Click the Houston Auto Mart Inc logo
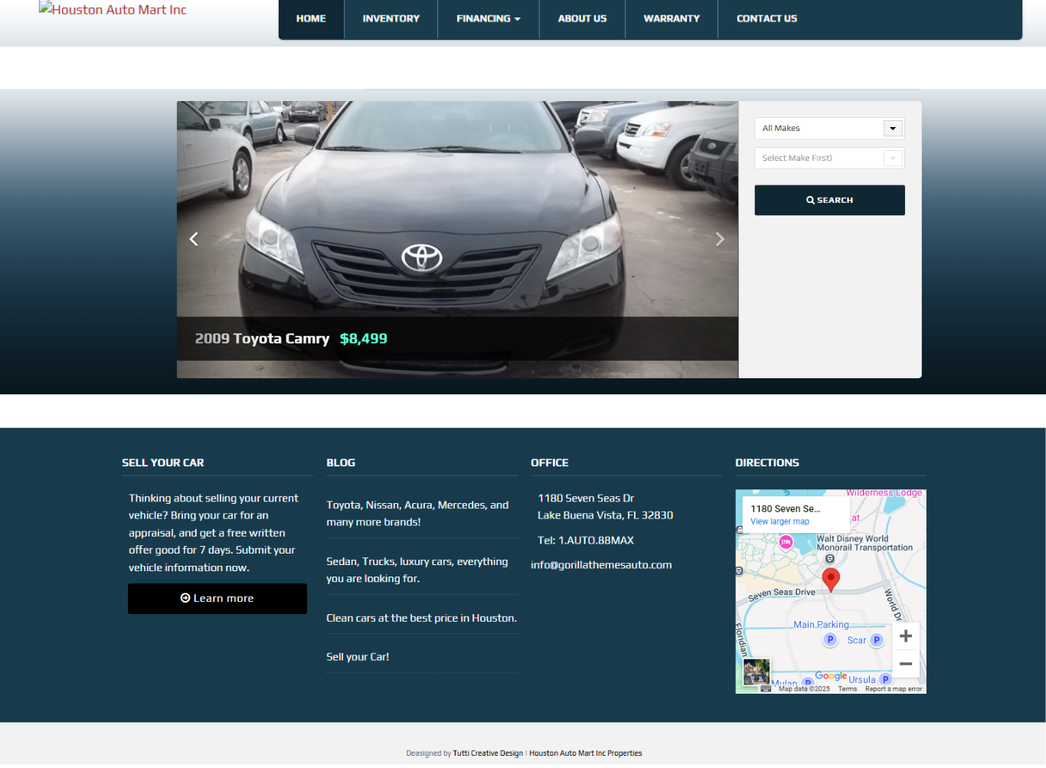The height and width of the screenshot is (768, 1046). click(x=113, y=9)
